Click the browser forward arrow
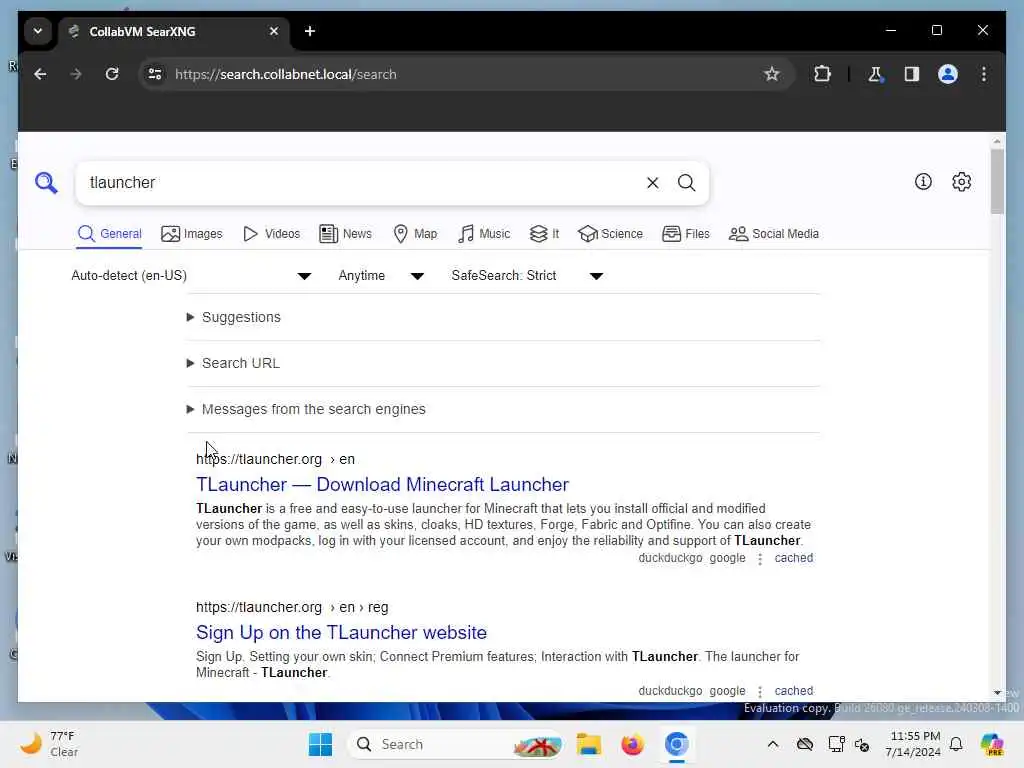The image size is (1024, 768). pyautogui.click(x=76, y=74)
